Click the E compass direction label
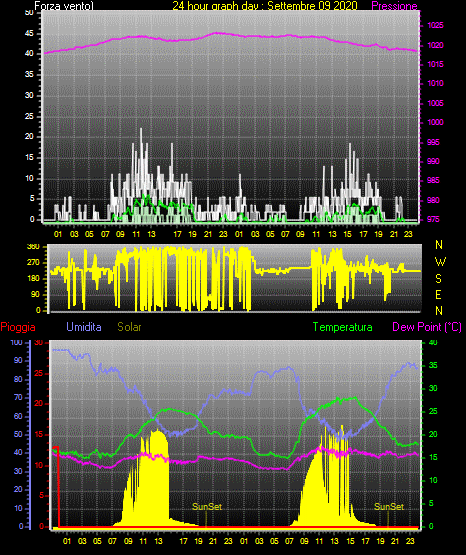The image size is (466, 555). click(x=438, y=294)
